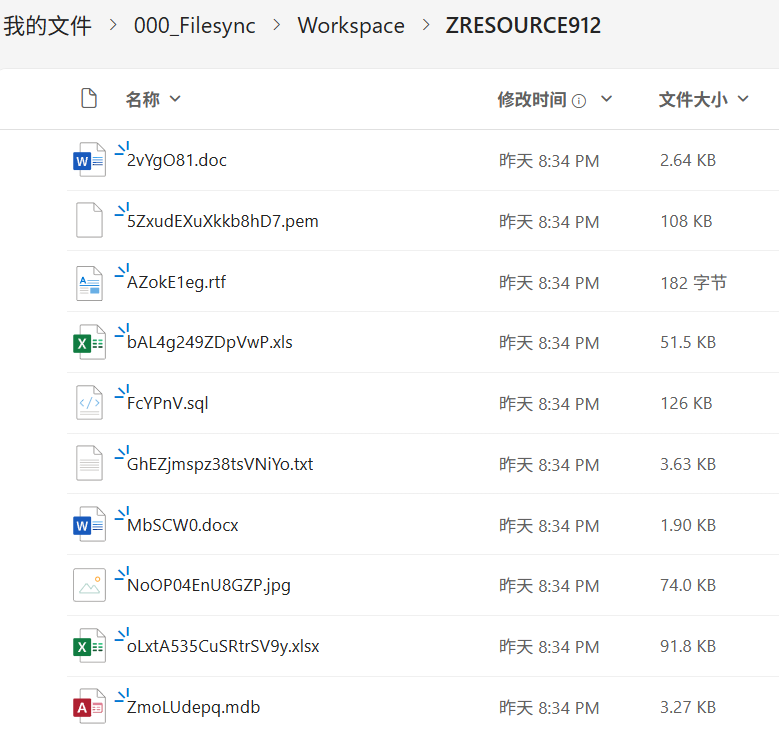Go to 我的文件 breadcrumb
This screenshot has height=731, width=779.
point(48,25)
